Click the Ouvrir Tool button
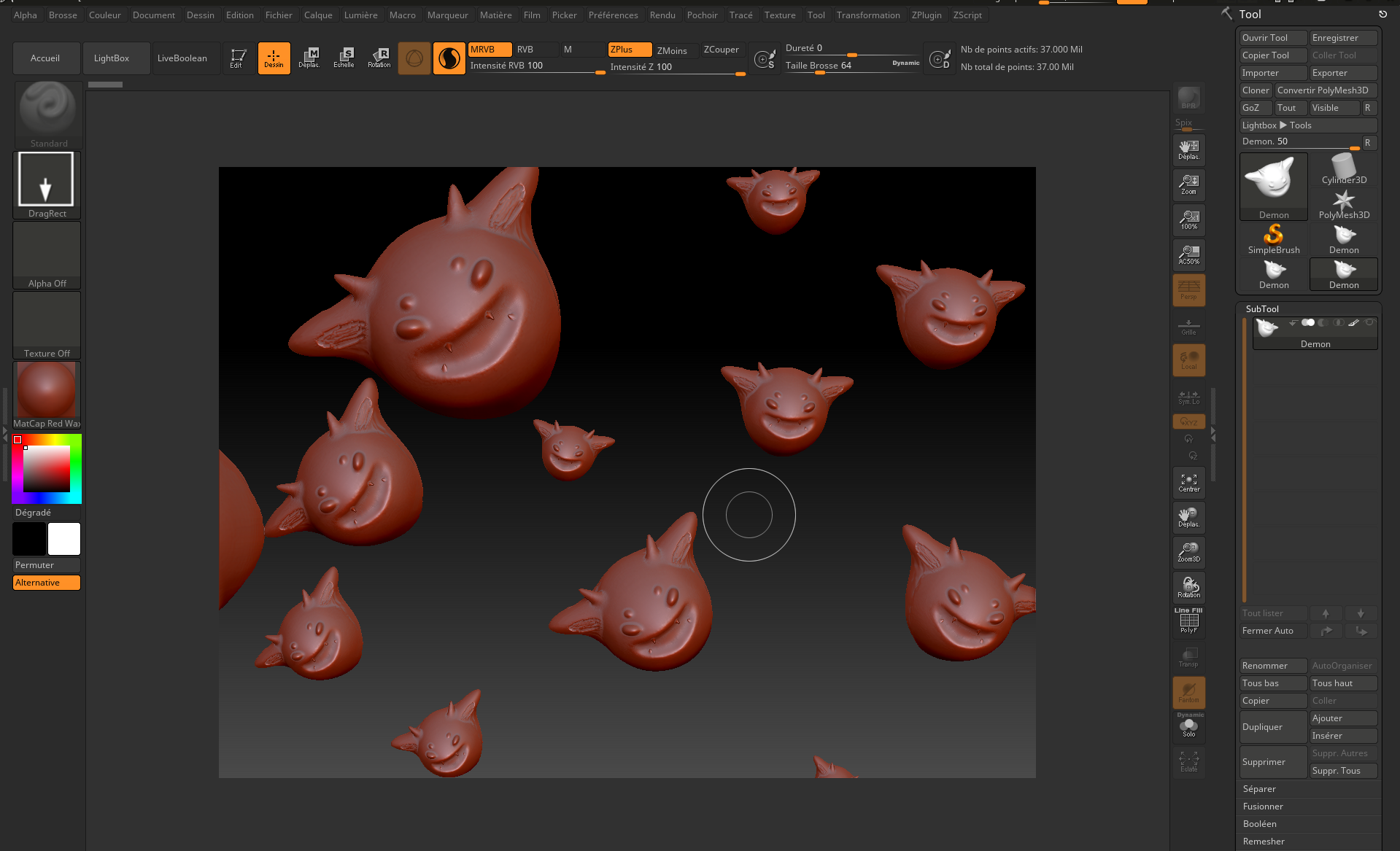Screen dimensions: 1400x851 [x=1272, y=38]
